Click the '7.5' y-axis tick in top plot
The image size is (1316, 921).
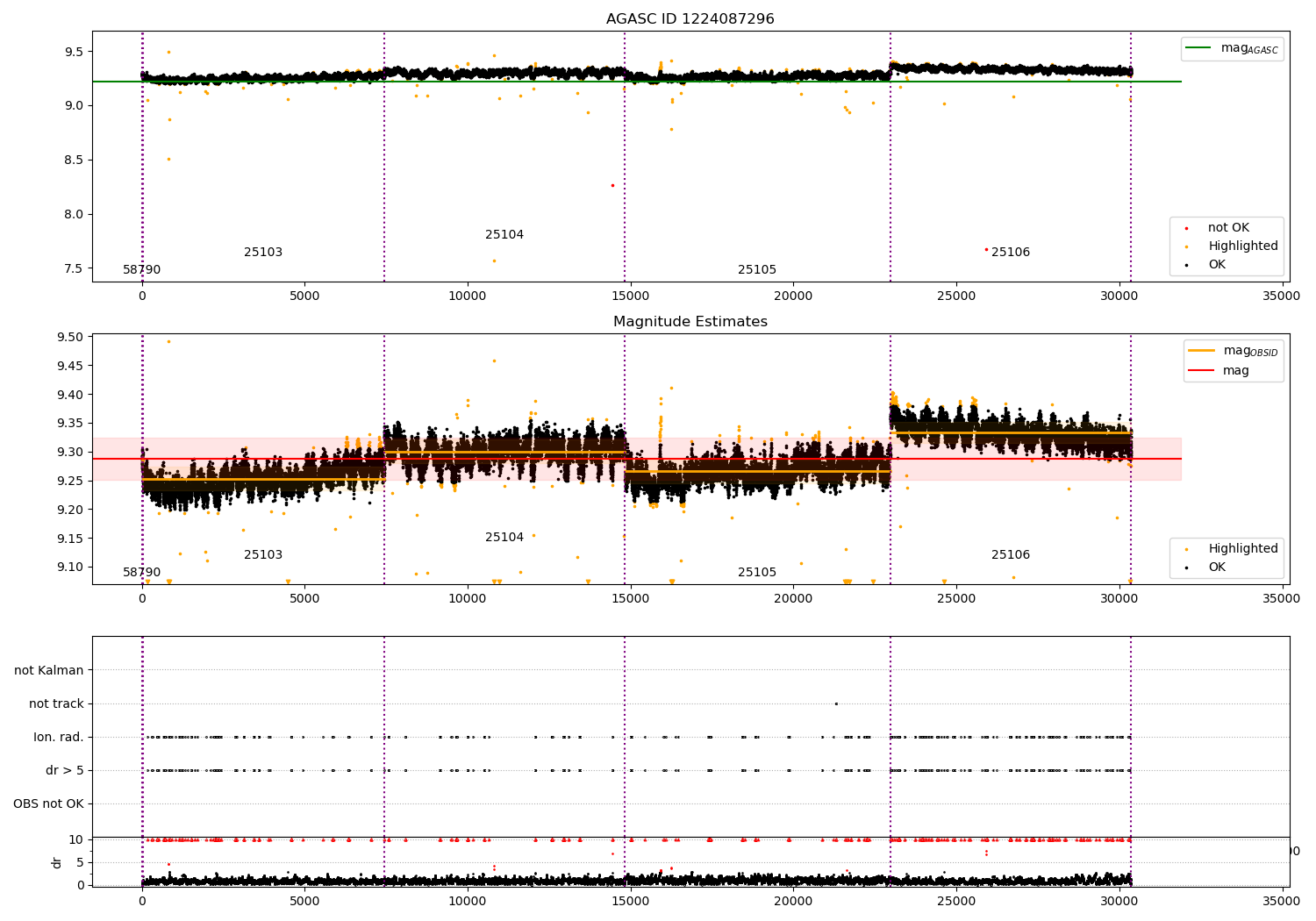pos(74,269)
